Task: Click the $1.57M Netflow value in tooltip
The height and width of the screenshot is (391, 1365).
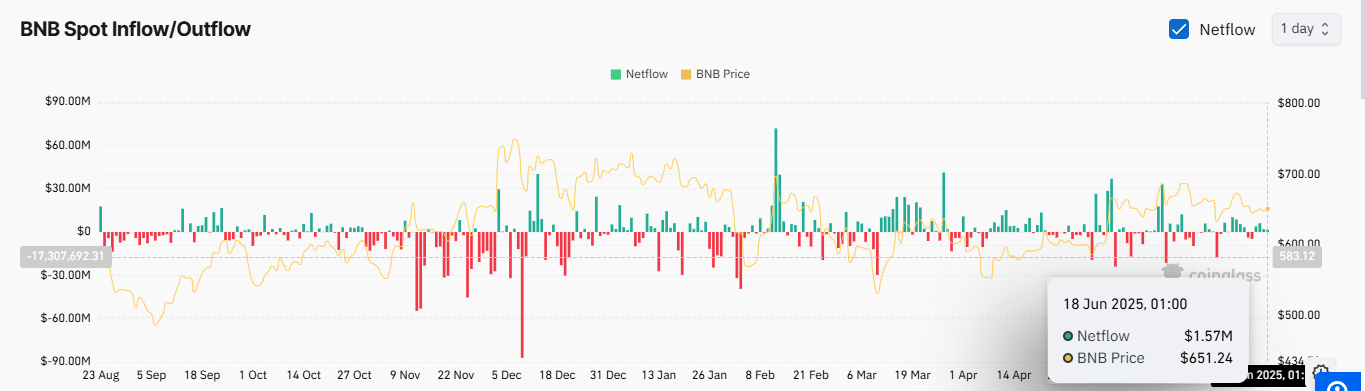Action: point(1209,336)
